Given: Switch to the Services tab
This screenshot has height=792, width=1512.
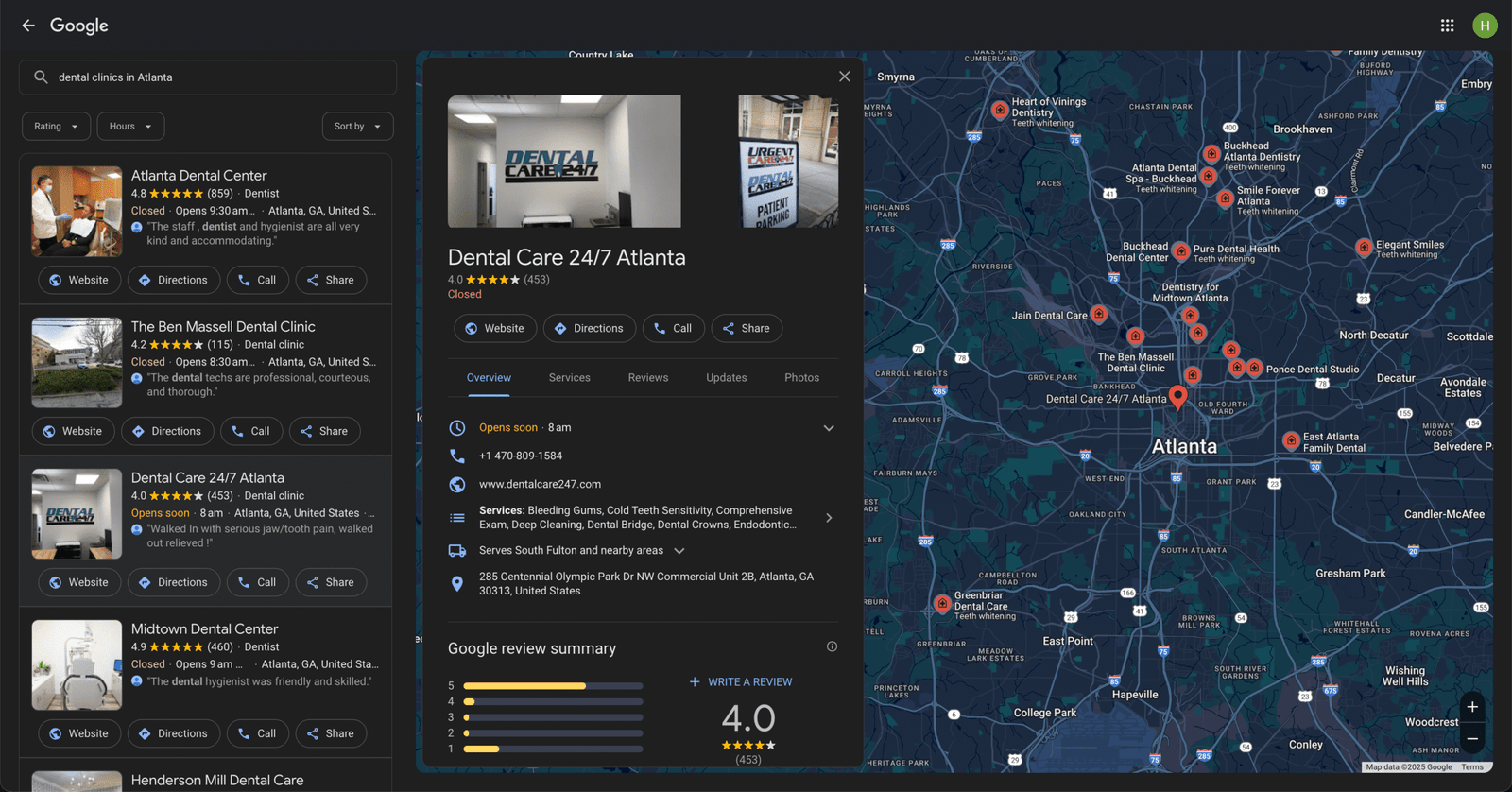Looking at the screenshot, I should [570, 377].
